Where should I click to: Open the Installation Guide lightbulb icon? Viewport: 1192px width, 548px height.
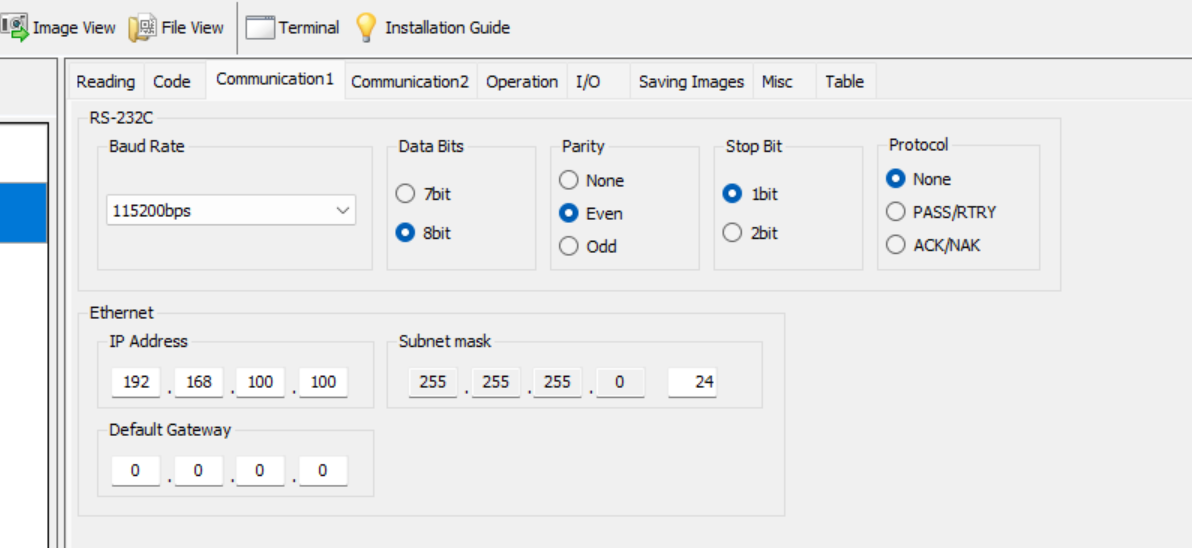coord(366,27)
